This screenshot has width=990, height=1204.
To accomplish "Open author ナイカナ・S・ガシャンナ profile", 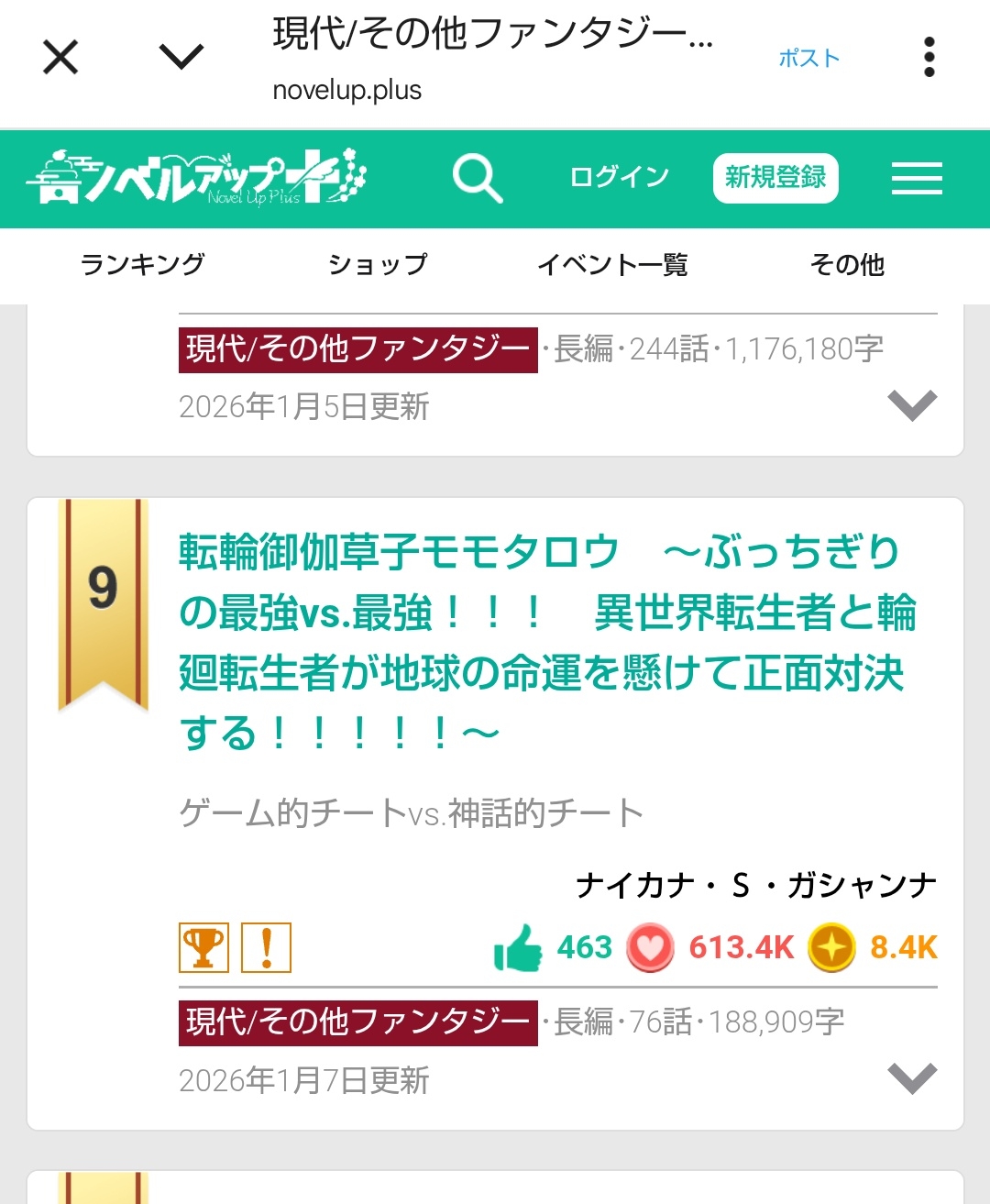I will click(x=756, y=885).
